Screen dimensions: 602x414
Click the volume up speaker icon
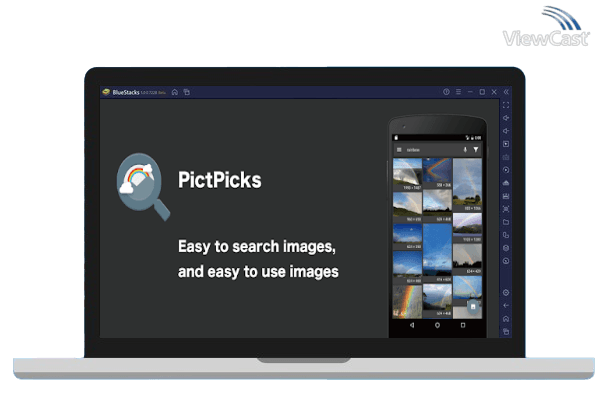[506, 118]
